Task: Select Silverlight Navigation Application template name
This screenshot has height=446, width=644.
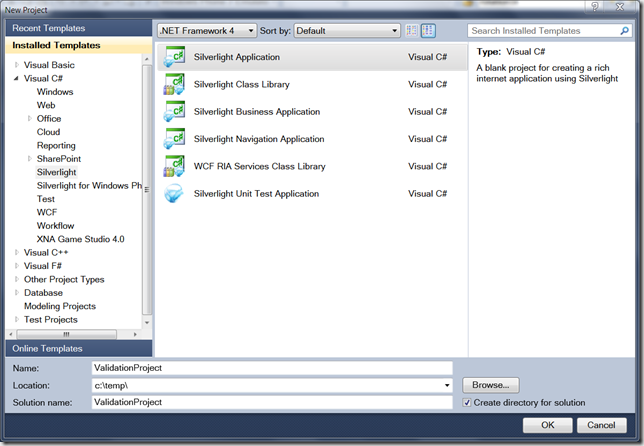Action: [x=259, y=139]
